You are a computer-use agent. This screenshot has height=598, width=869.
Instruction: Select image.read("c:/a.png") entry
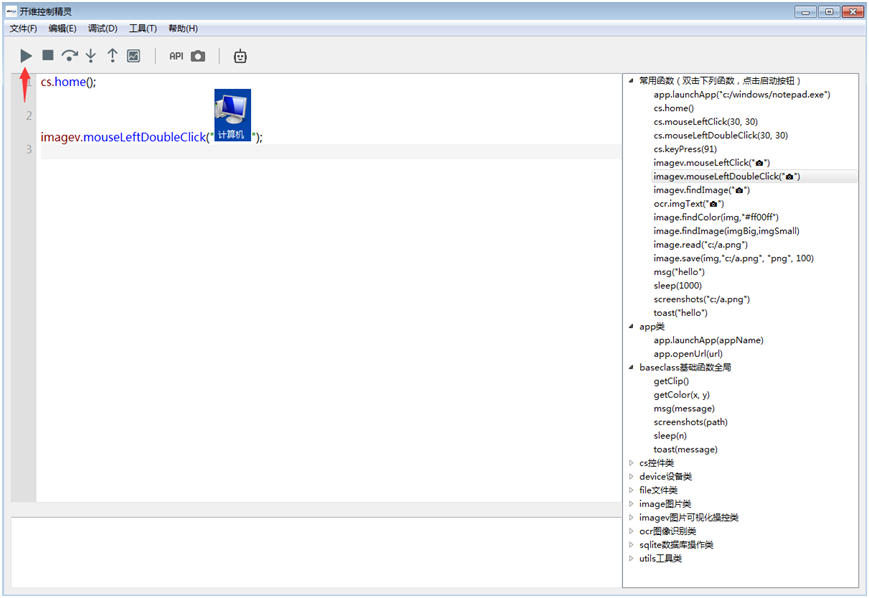pyautogui.click(x=701, y=244)
